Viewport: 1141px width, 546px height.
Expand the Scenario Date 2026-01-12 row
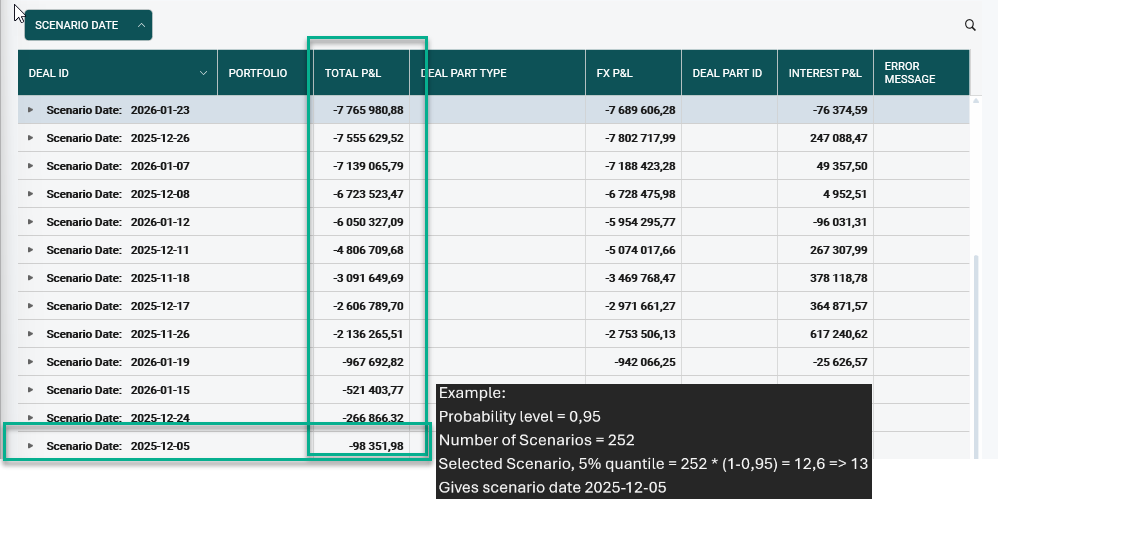[30, 222]
